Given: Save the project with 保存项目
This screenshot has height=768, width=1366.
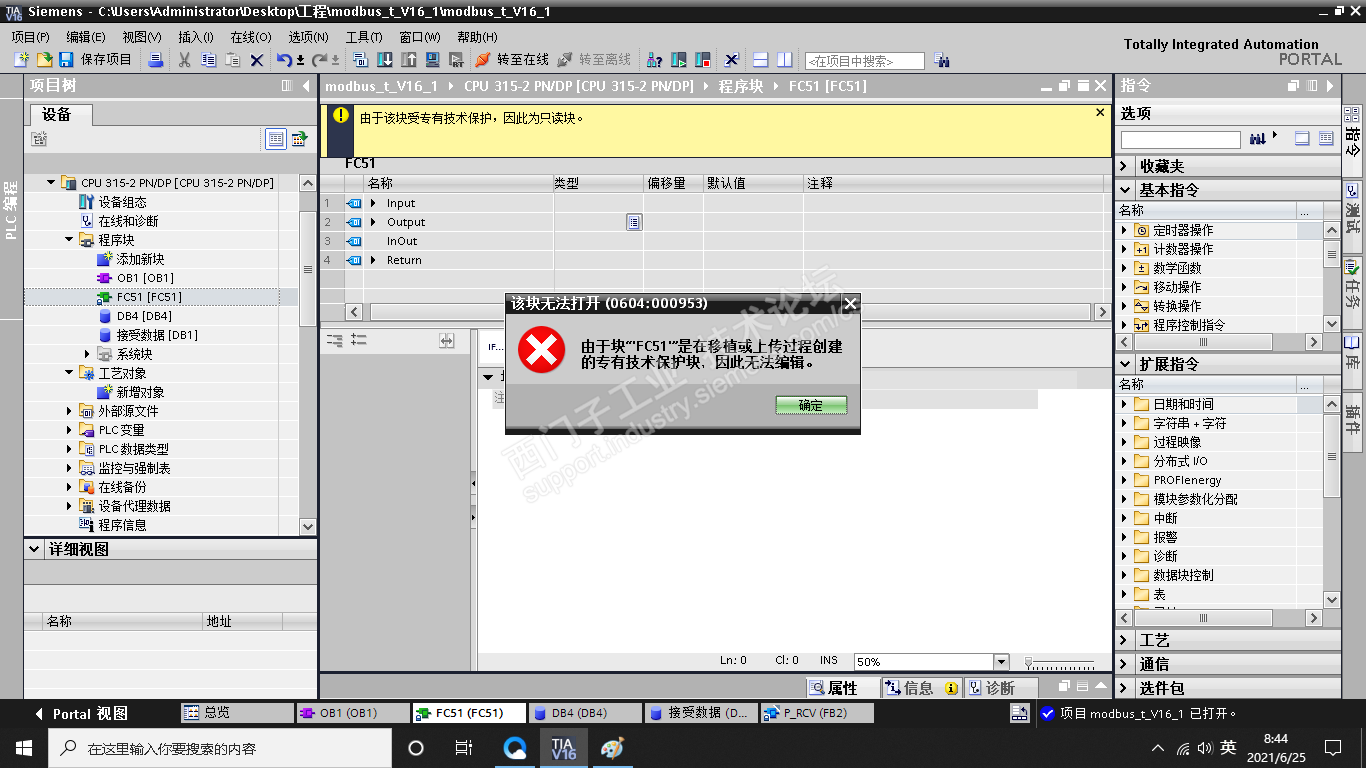Looking at the screenshot, I should click(x=97, y=60).
